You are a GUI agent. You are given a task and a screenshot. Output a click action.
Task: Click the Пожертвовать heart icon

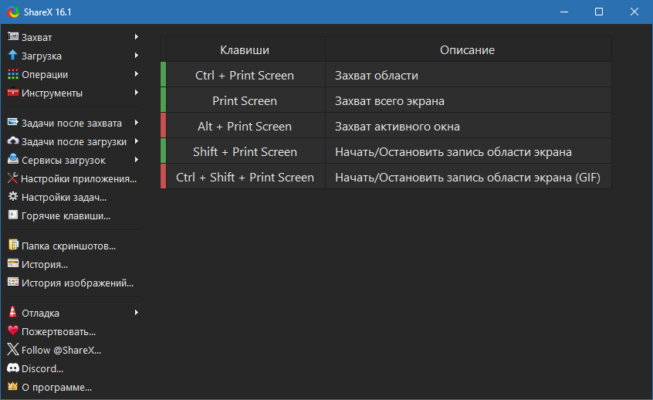coord(13,331)
